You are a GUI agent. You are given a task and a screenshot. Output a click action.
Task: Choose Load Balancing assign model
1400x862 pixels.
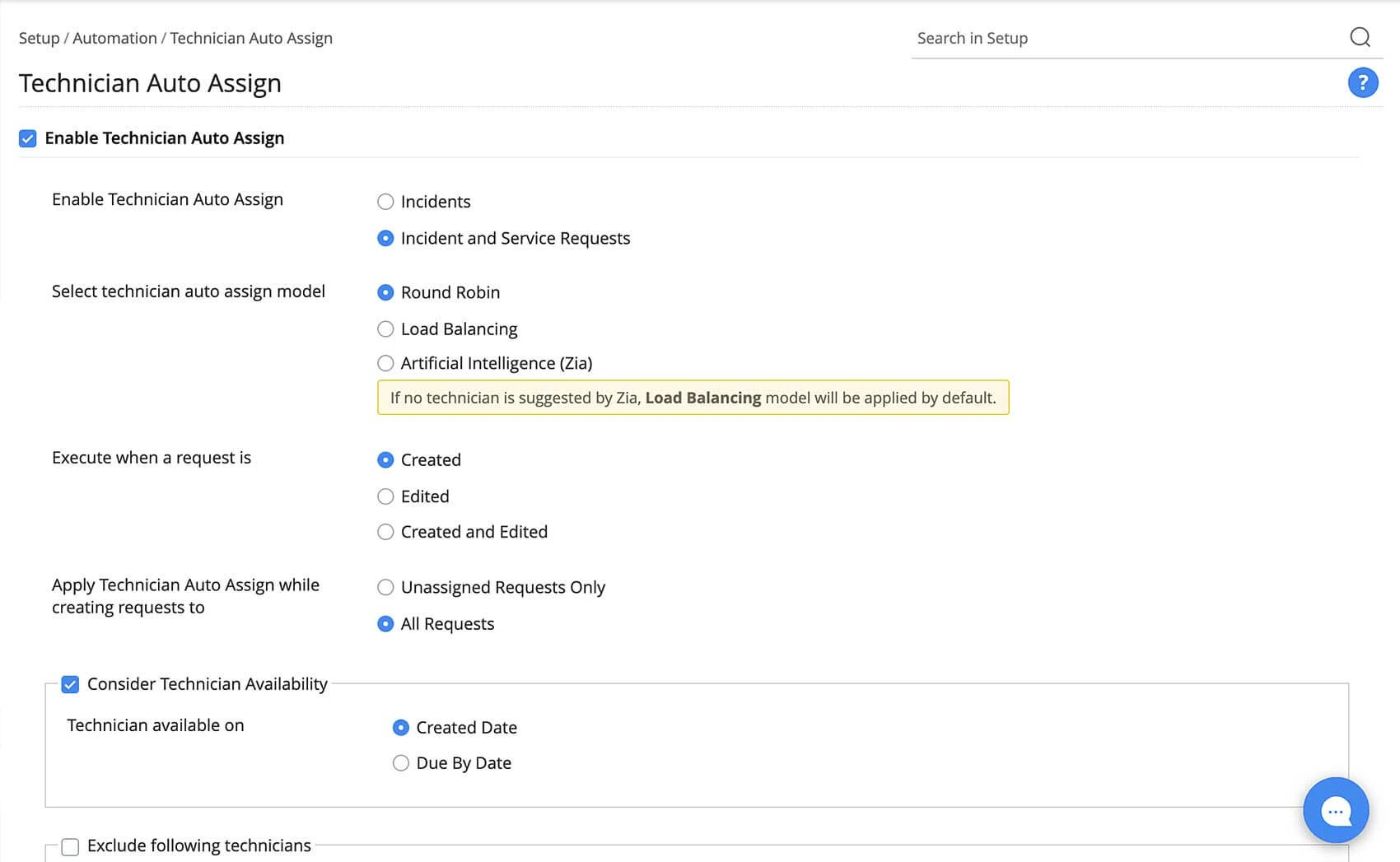[x=385, y=329]
